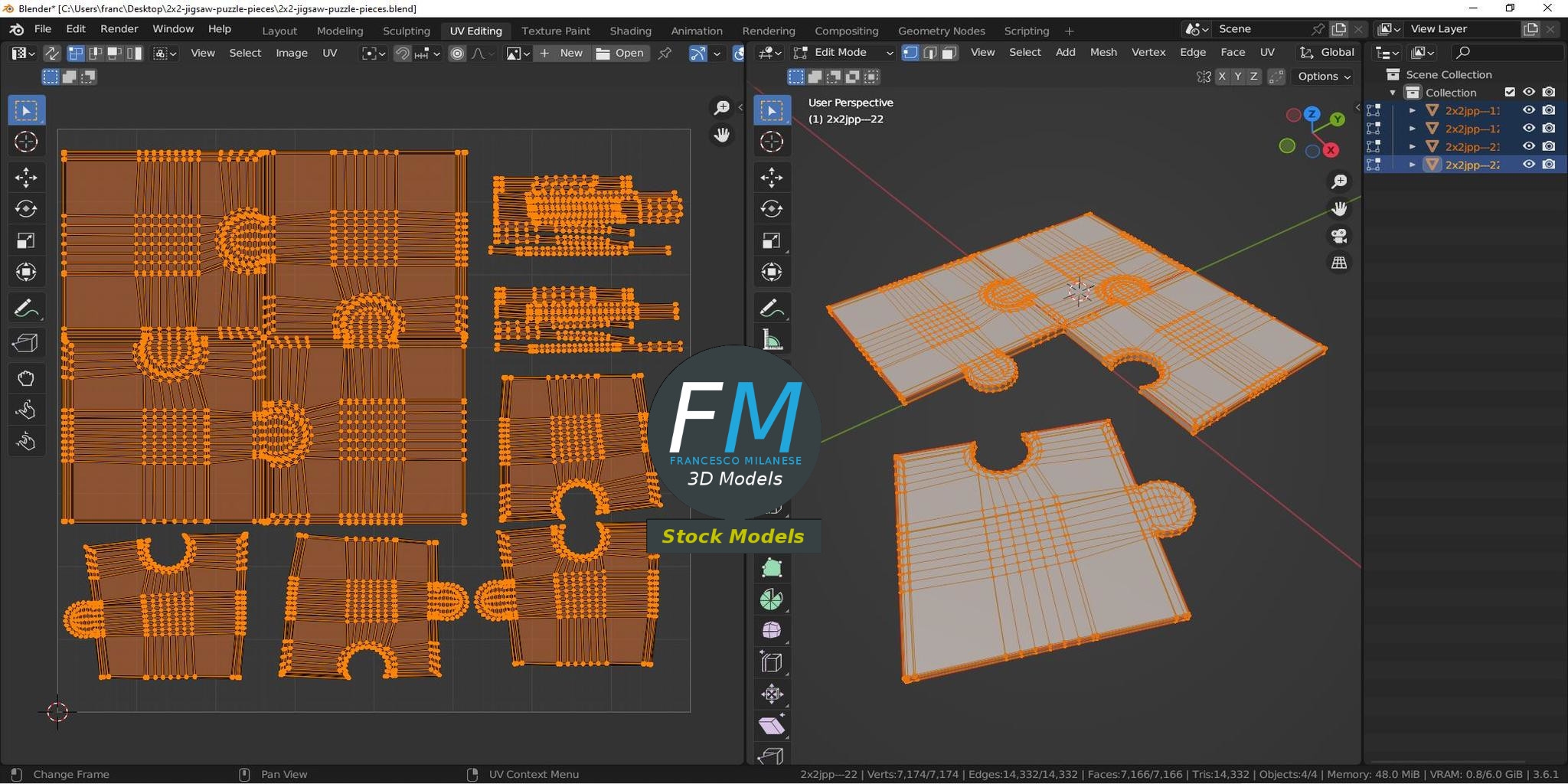Screen dimensions: 1568x784
Task: Switch to orthographic grid view icon
Action: 1339,263
